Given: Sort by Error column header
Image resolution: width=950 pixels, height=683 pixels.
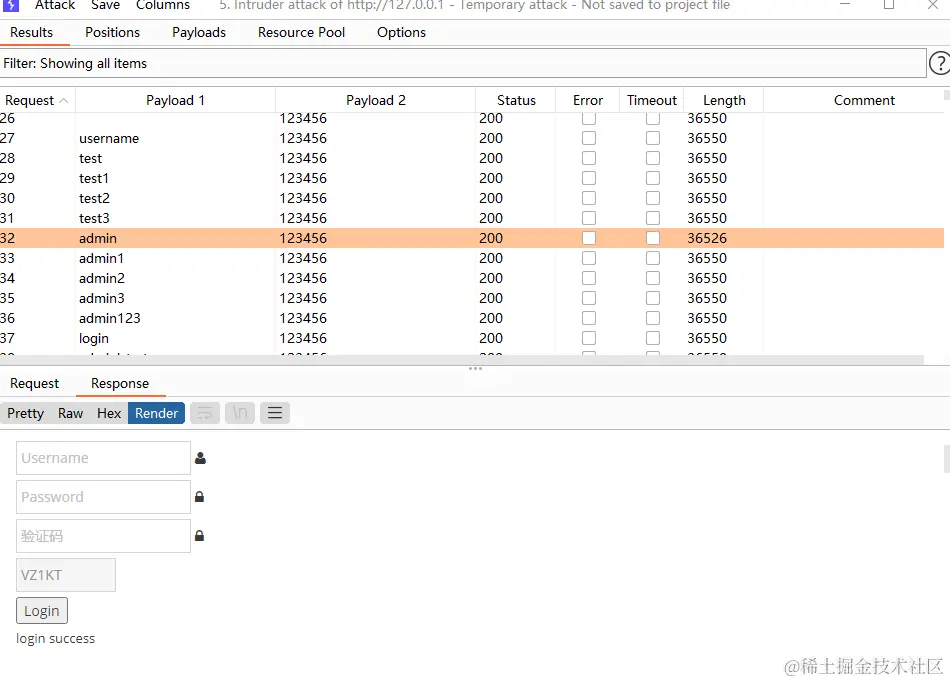Looking at the screenshot, I should [588, 101].
